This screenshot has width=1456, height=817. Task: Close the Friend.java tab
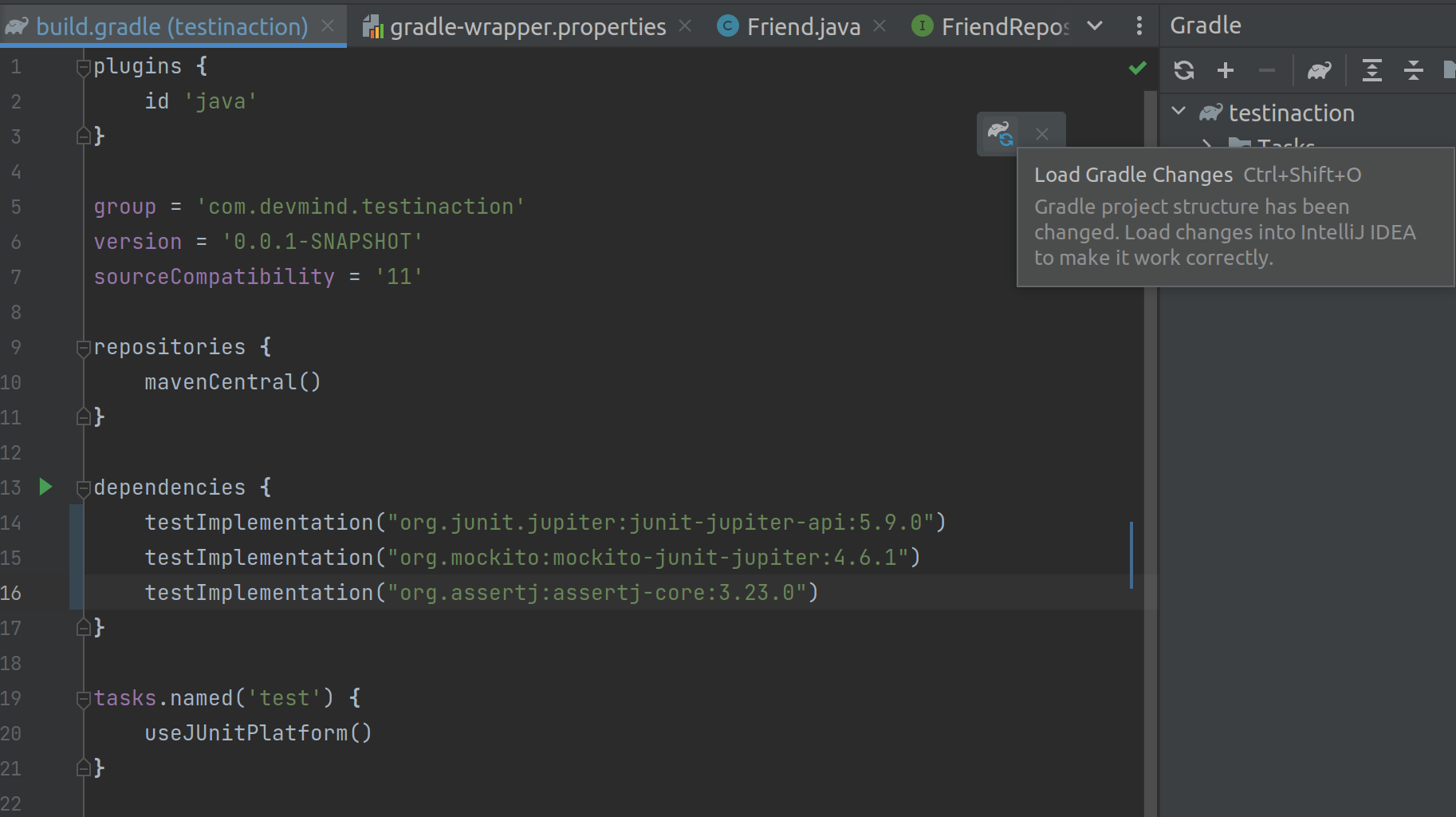tap(880, 26)
